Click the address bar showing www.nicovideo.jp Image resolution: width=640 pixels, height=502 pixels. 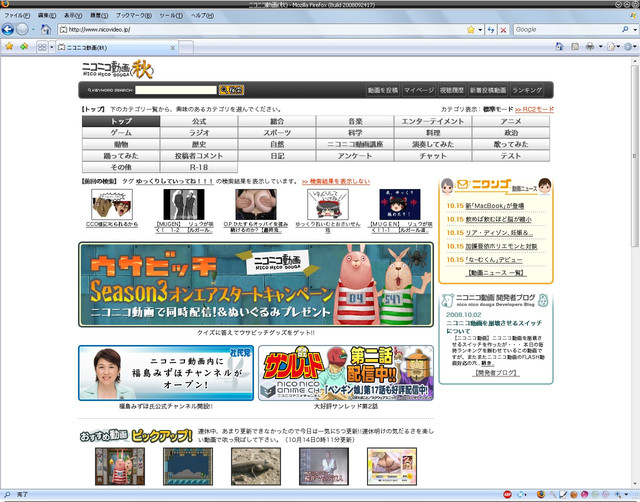(261, 29)
